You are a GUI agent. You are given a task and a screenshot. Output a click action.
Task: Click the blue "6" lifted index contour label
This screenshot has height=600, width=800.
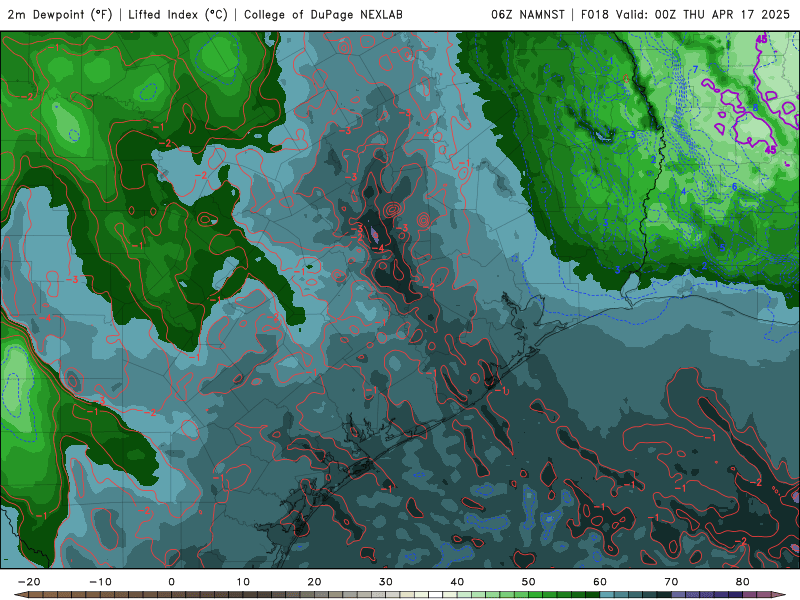[735, 187]
